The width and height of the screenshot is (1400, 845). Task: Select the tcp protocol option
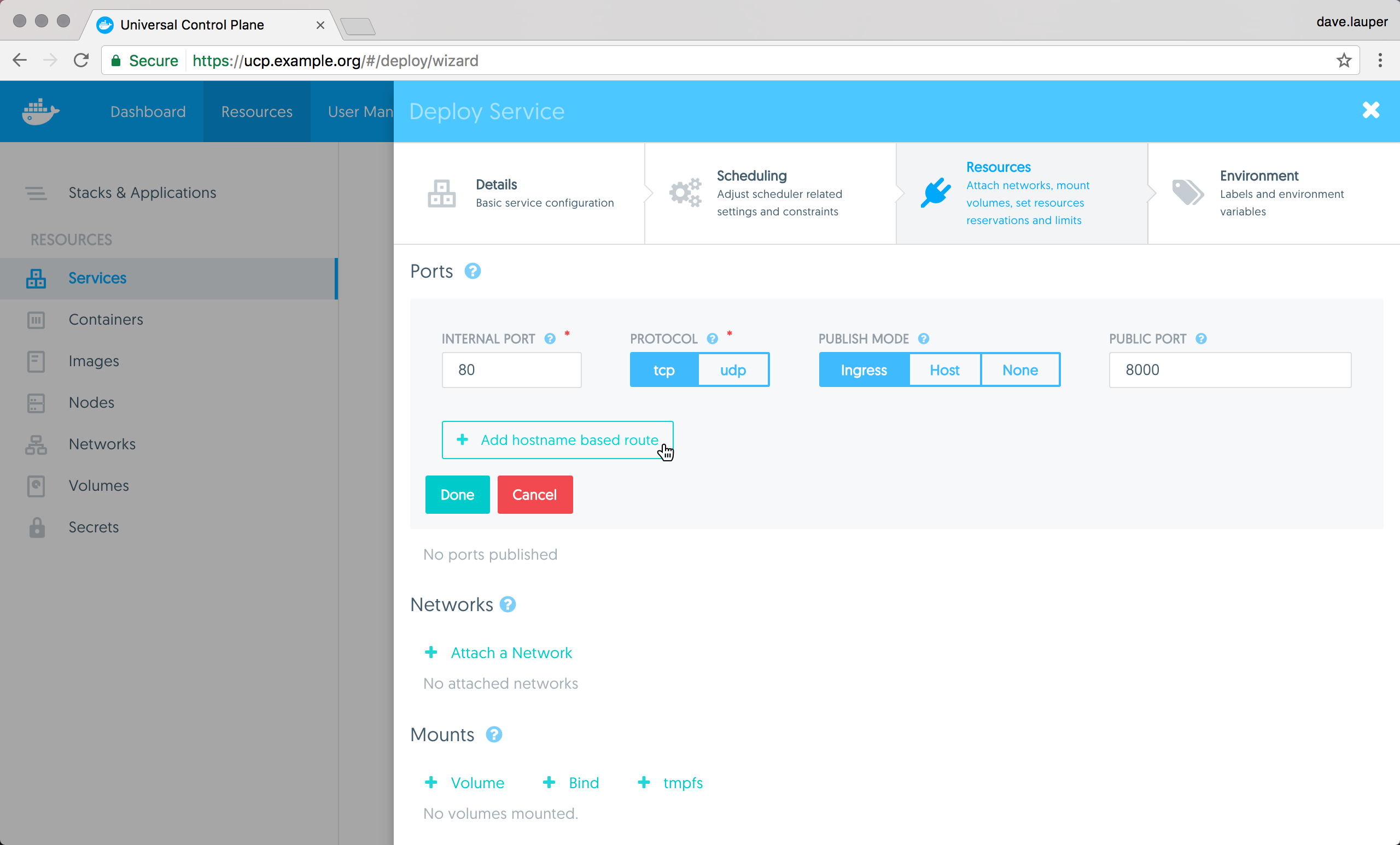(664, 370)
